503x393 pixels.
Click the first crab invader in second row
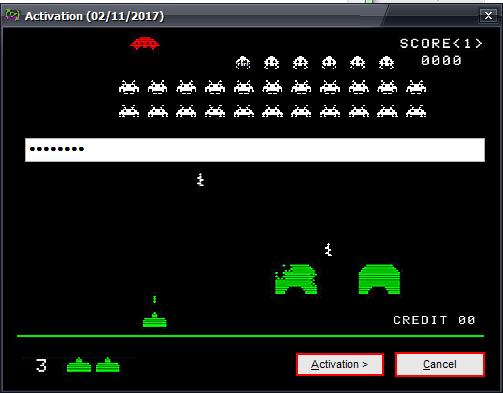click(x=129, y=87)
